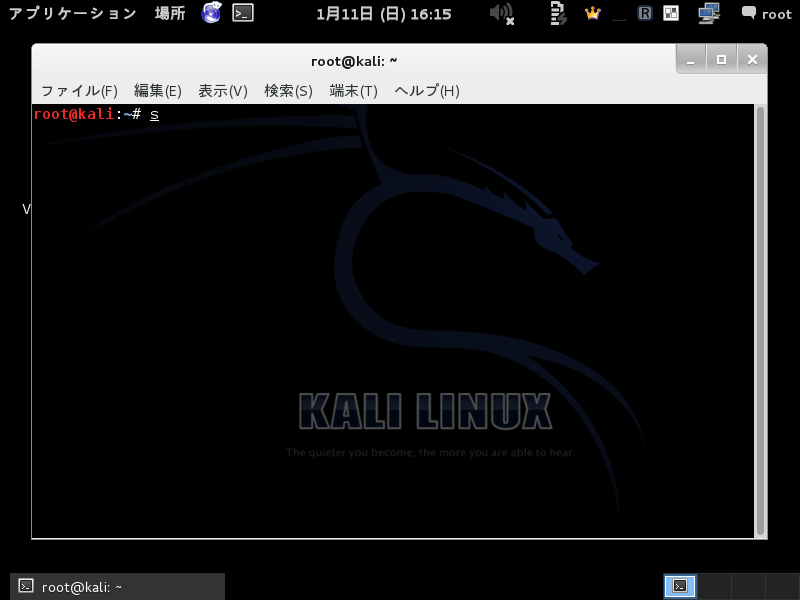Launch terminal from top panel icon

coord(243,13)
